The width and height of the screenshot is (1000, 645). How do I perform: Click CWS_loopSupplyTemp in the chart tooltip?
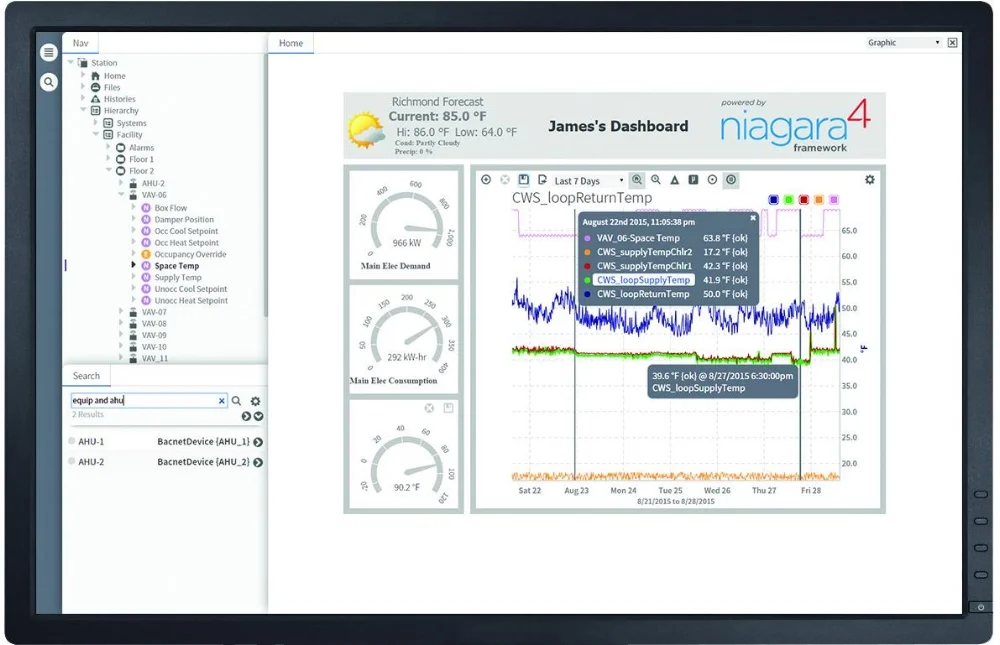tap(643, 280)
